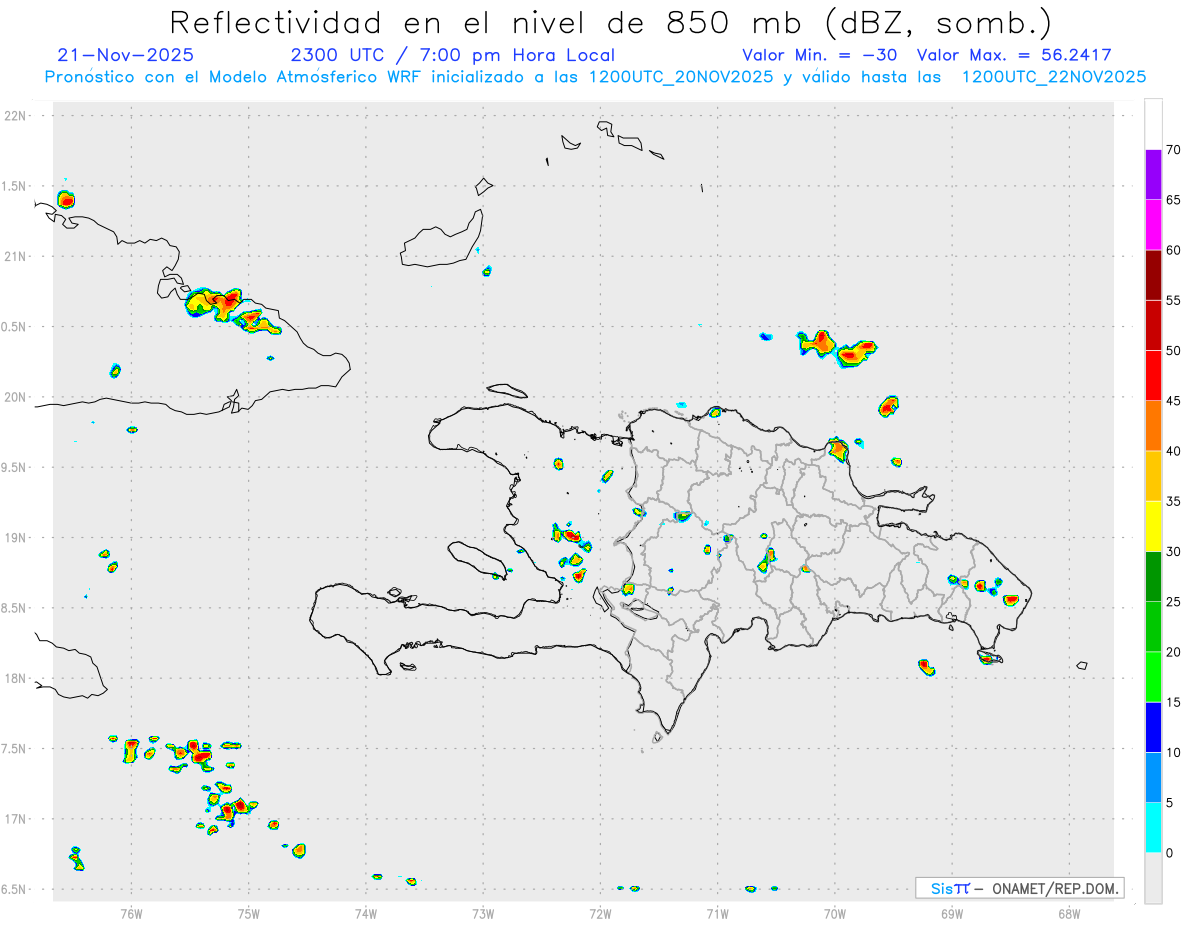Click the colorbar value label '40'
Screen dimensions: 1200x927
point(1174,451)
